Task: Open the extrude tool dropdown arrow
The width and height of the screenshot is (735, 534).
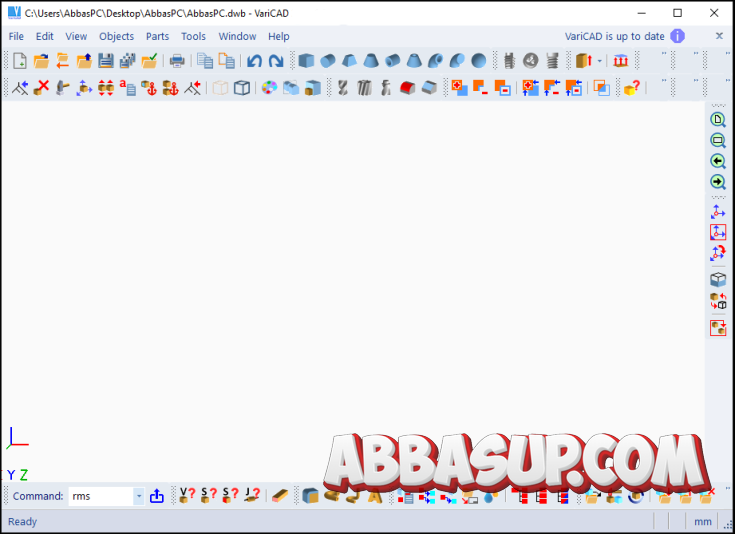Action: (599, 61)
